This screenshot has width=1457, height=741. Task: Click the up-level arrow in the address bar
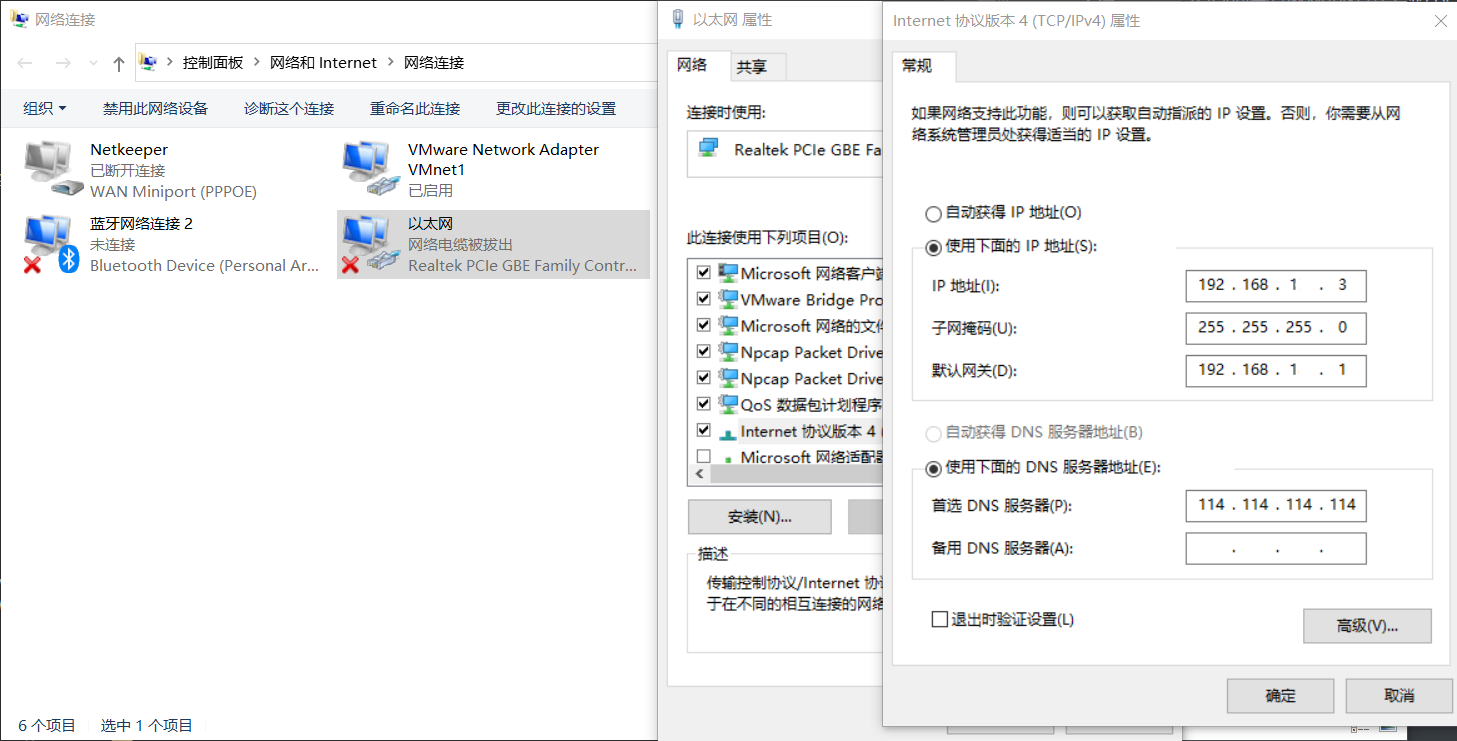[119, 63]
